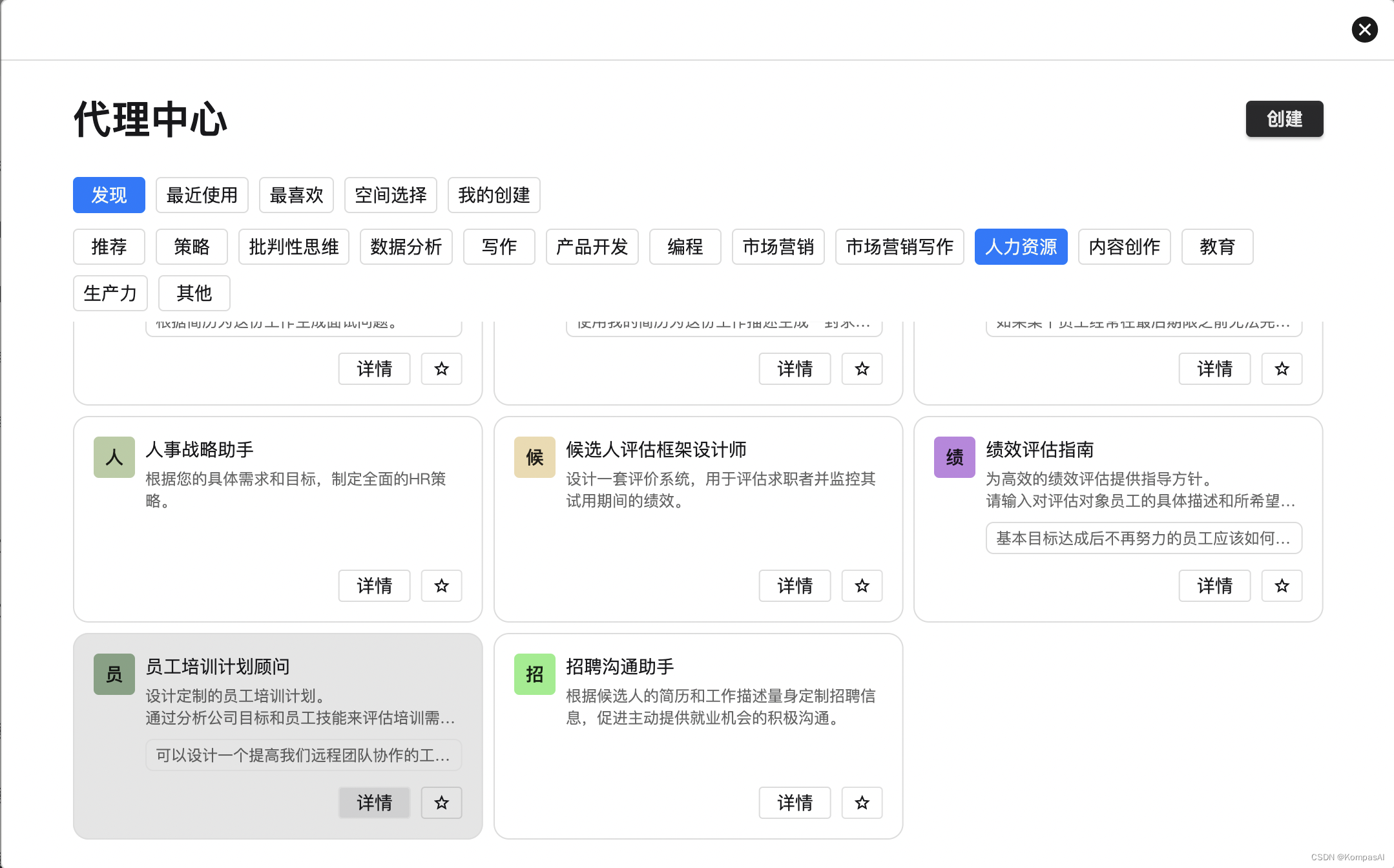Toggle favorite star on 绩效评估指南

[1282, 586]
